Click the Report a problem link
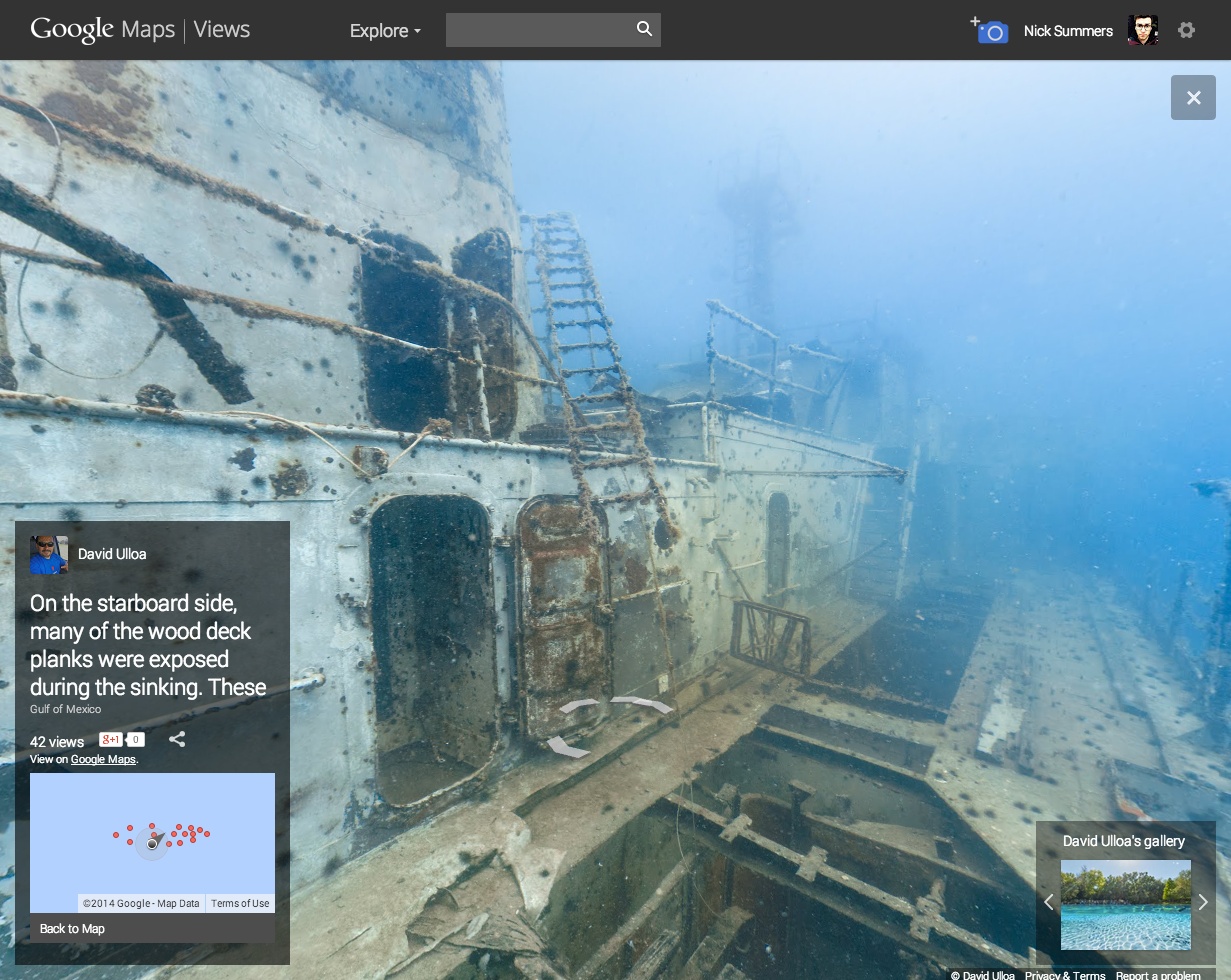This screenshot has width=1231, height=980. point(1158,975)
